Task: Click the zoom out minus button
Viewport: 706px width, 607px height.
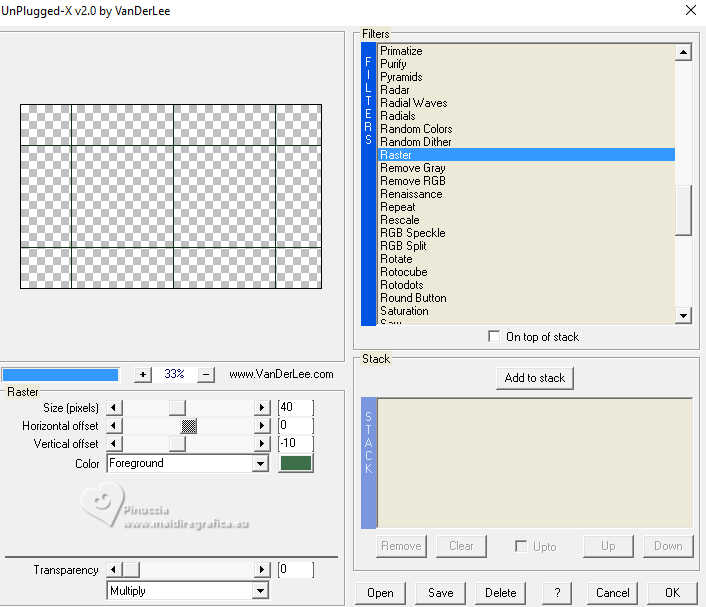Action: (x=206, y=374)
